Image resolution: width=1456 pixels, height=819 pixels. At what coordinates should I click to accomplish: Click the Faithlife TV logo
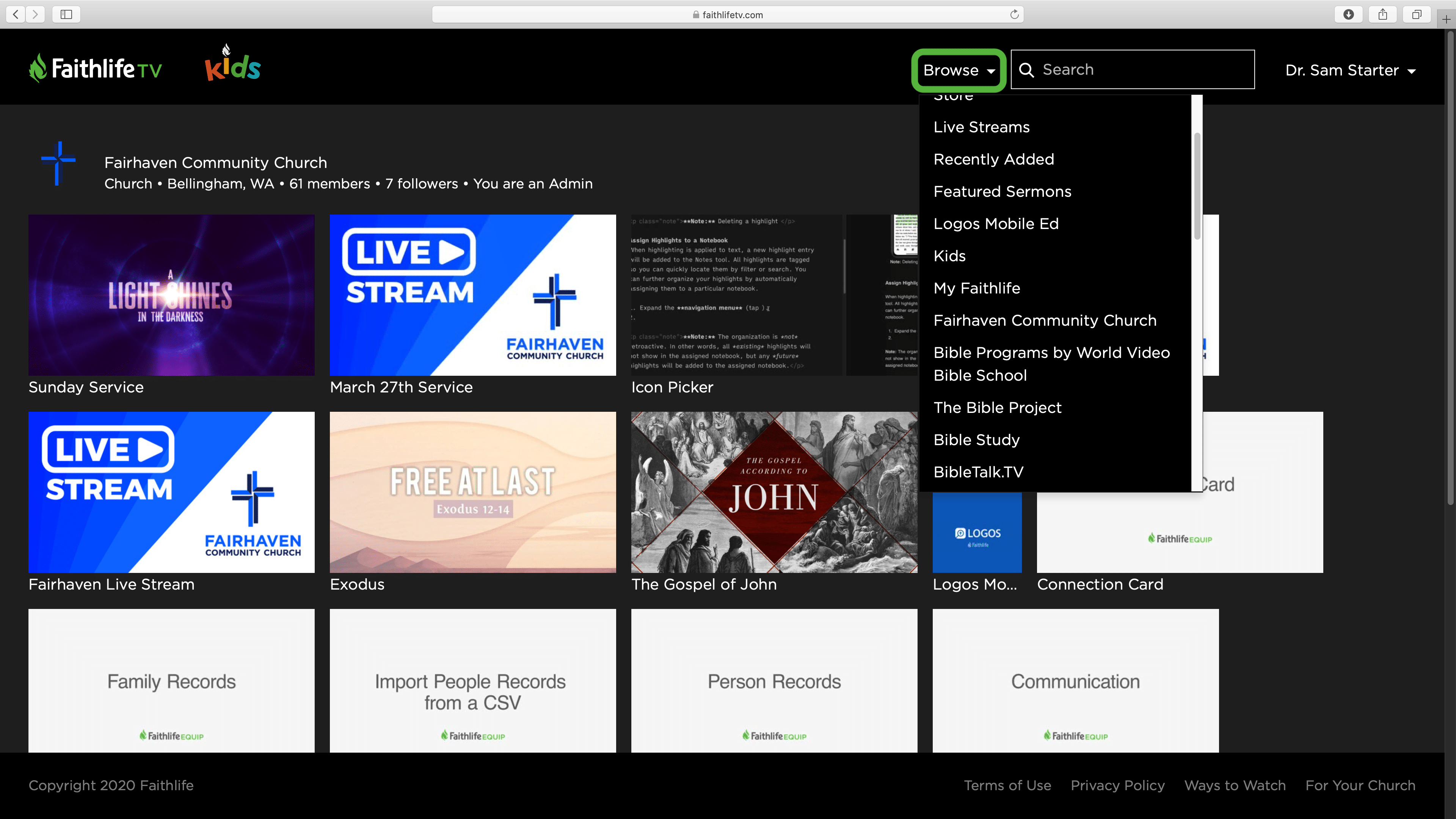(x=96, y=68)
